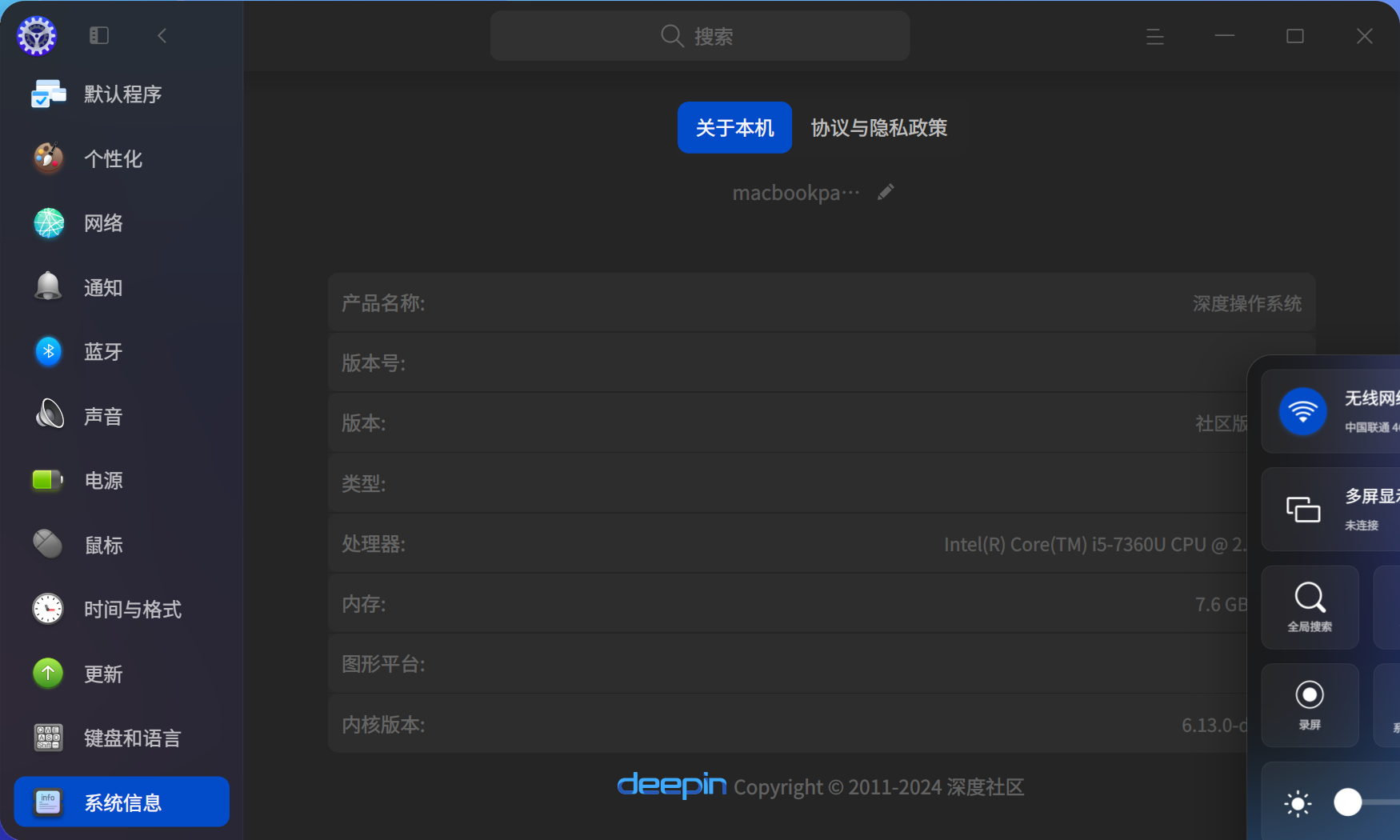Toggle the sidebar panel icon
The image size is (1400, 840).
[x=99, y=35]
